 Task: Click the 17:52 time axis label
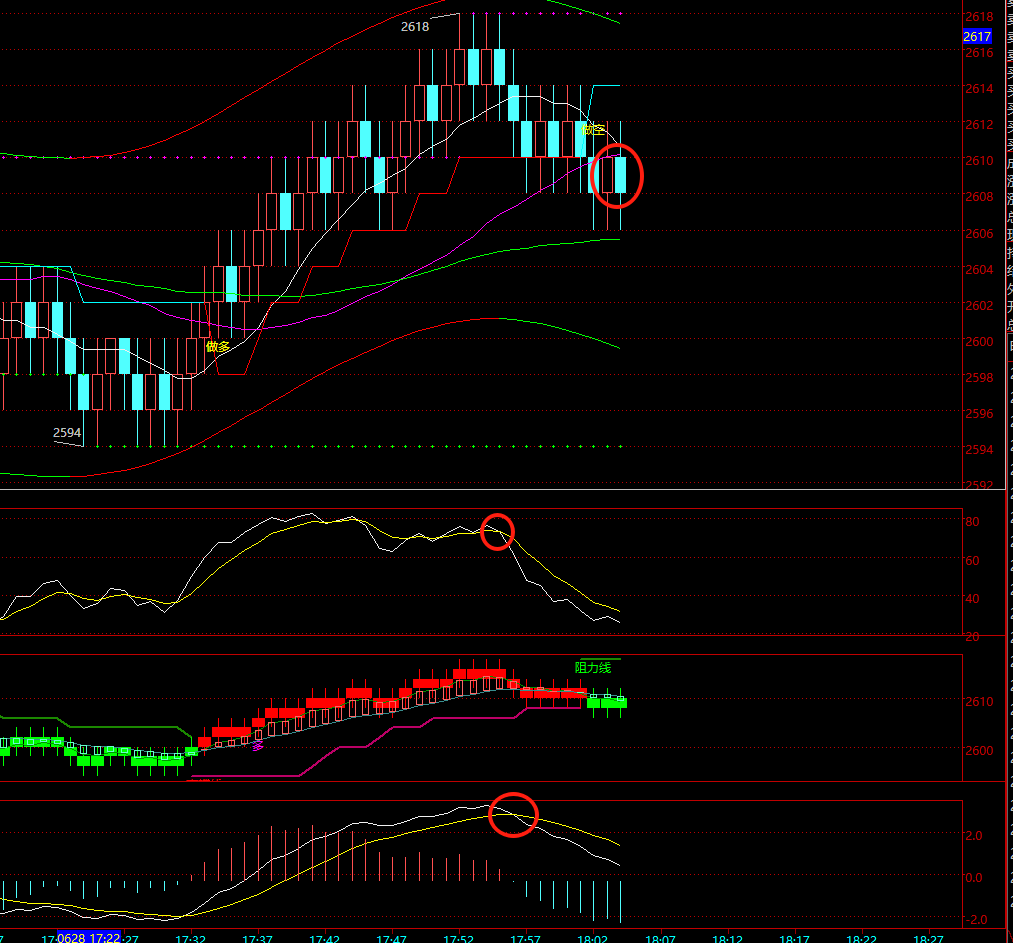[459, 938]
